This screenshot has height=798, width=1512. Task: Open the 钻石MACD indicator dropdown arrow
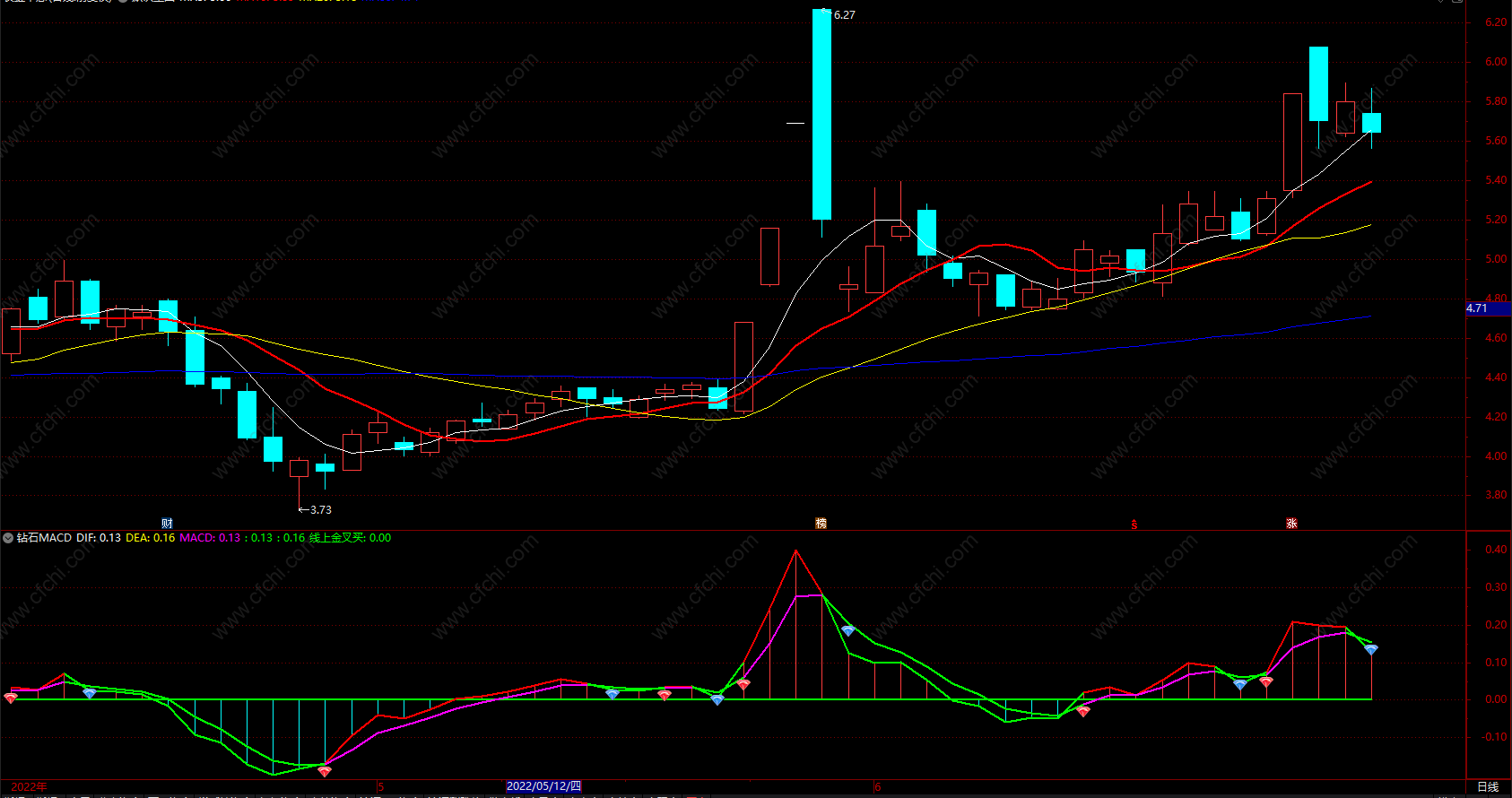click(x=8, y=538)
